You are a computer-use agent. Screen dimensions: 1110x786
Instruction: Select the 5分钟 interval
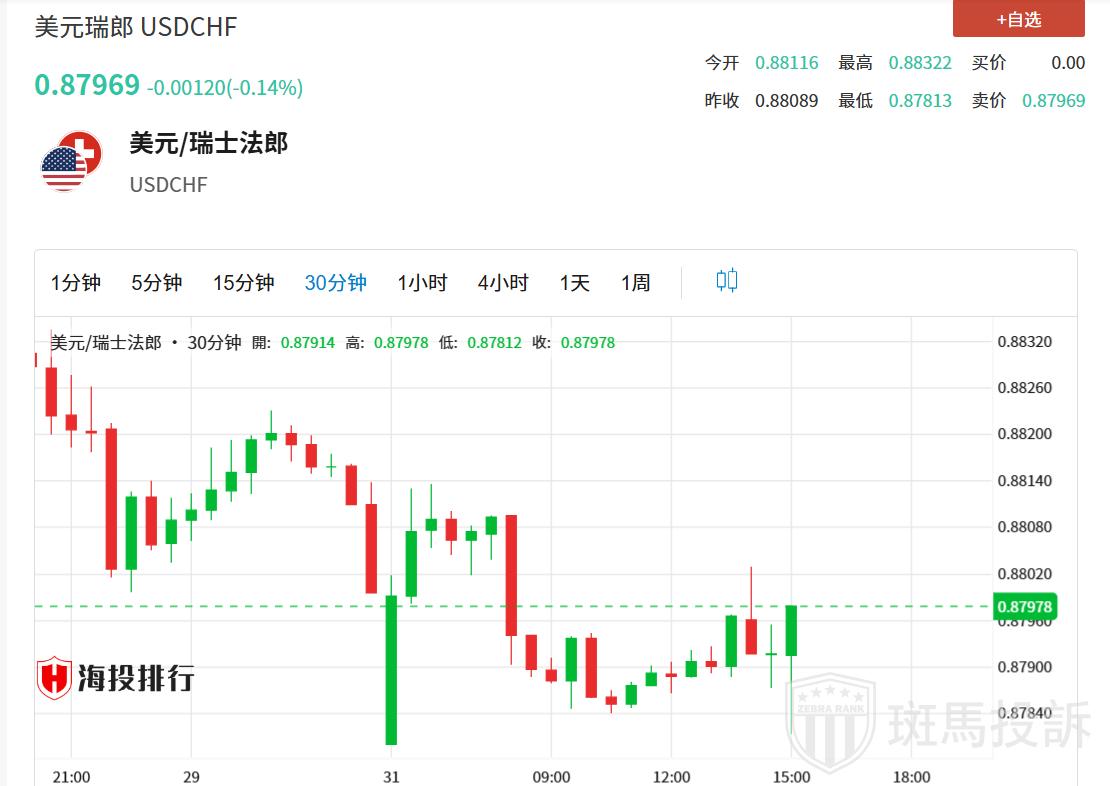(156, 283)
